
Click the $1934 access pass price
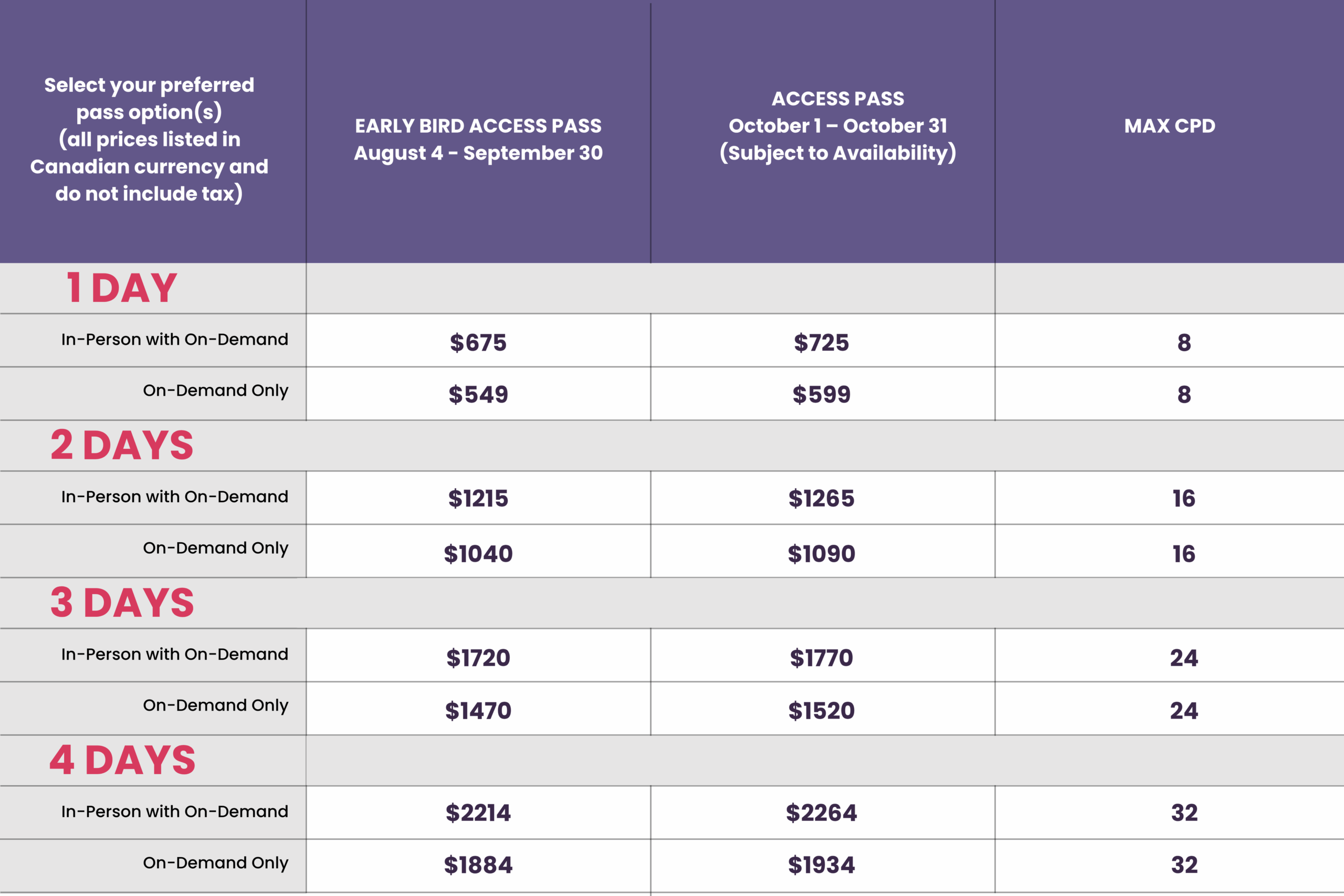click(x=821, y=865)
